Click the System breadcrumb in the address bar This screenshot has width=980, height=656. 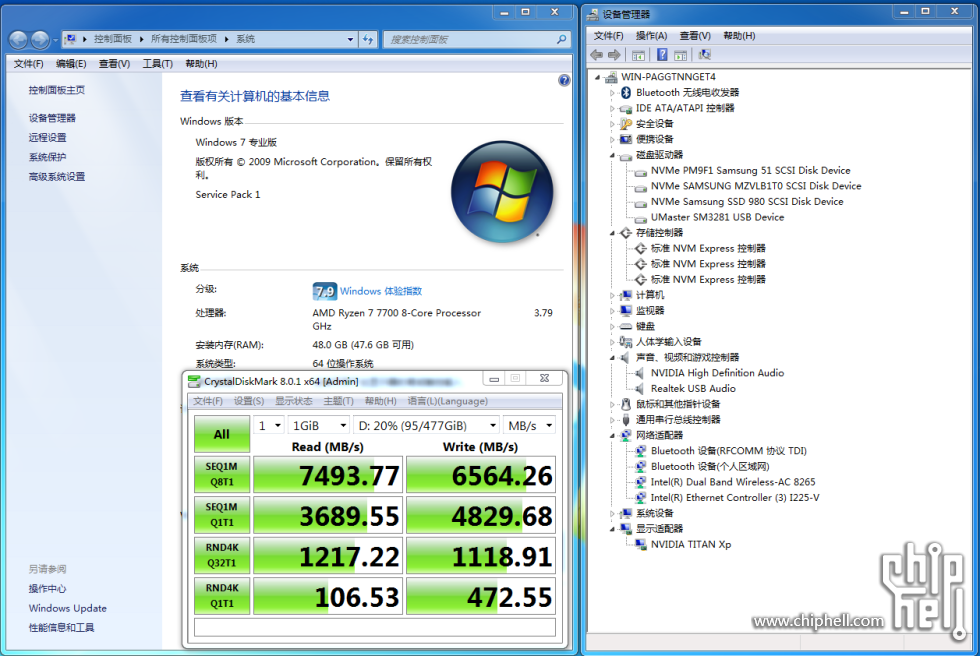pyautogui.click(x=245, y=39)
